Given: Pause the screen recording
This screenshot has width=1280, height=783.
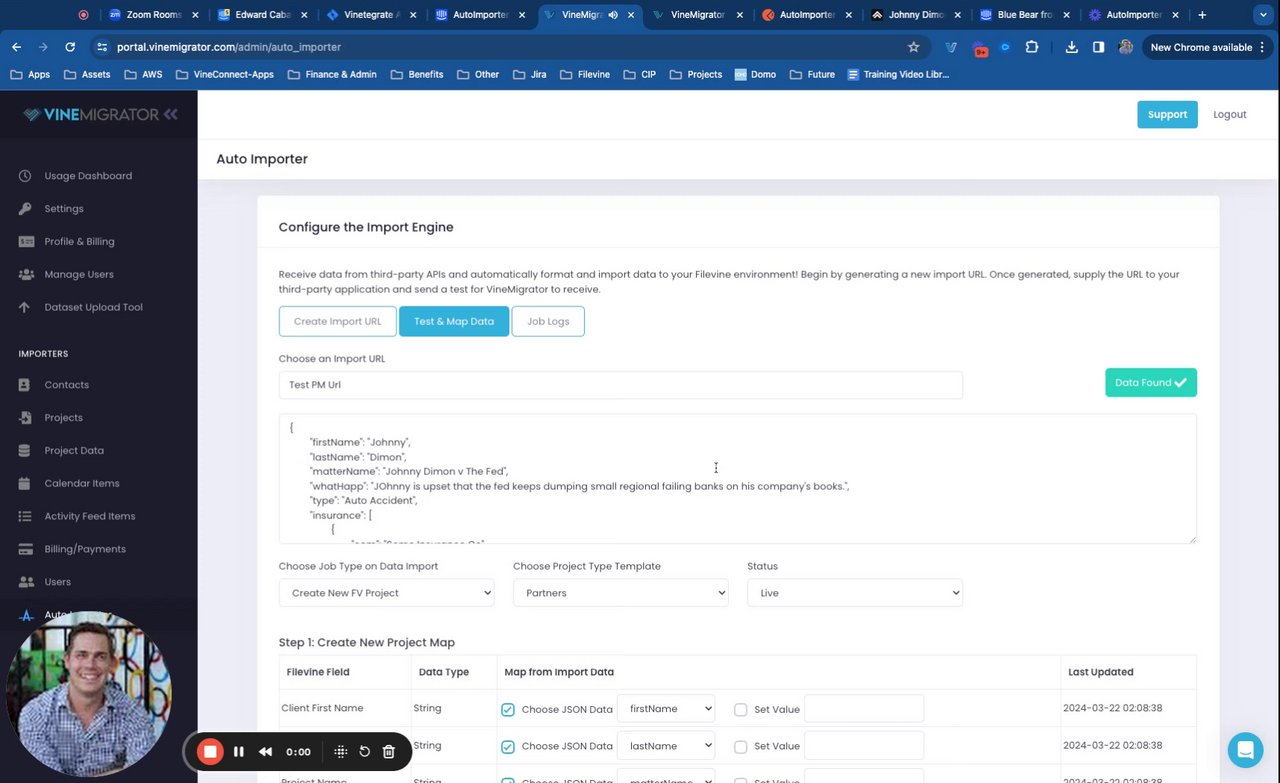Looking at the screenshot, I should coord(239,752).
